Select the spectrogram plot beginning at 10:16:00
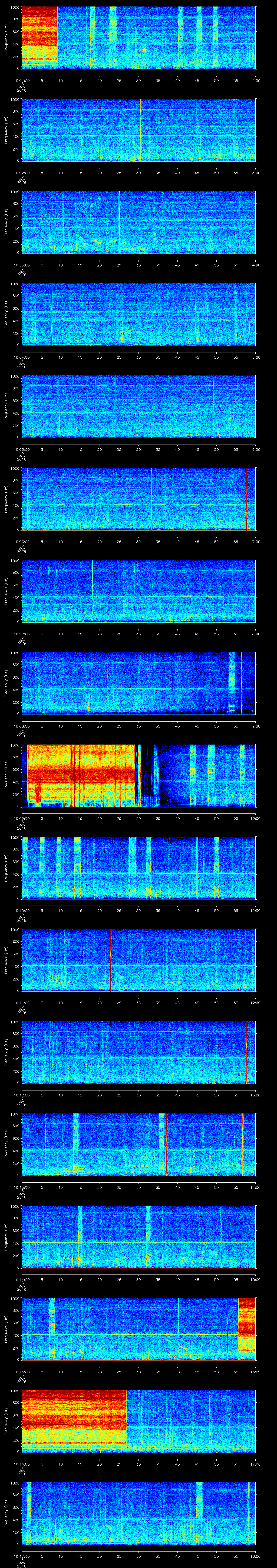The width and height of the screenshot is (277, 1568). point(138,1421)
